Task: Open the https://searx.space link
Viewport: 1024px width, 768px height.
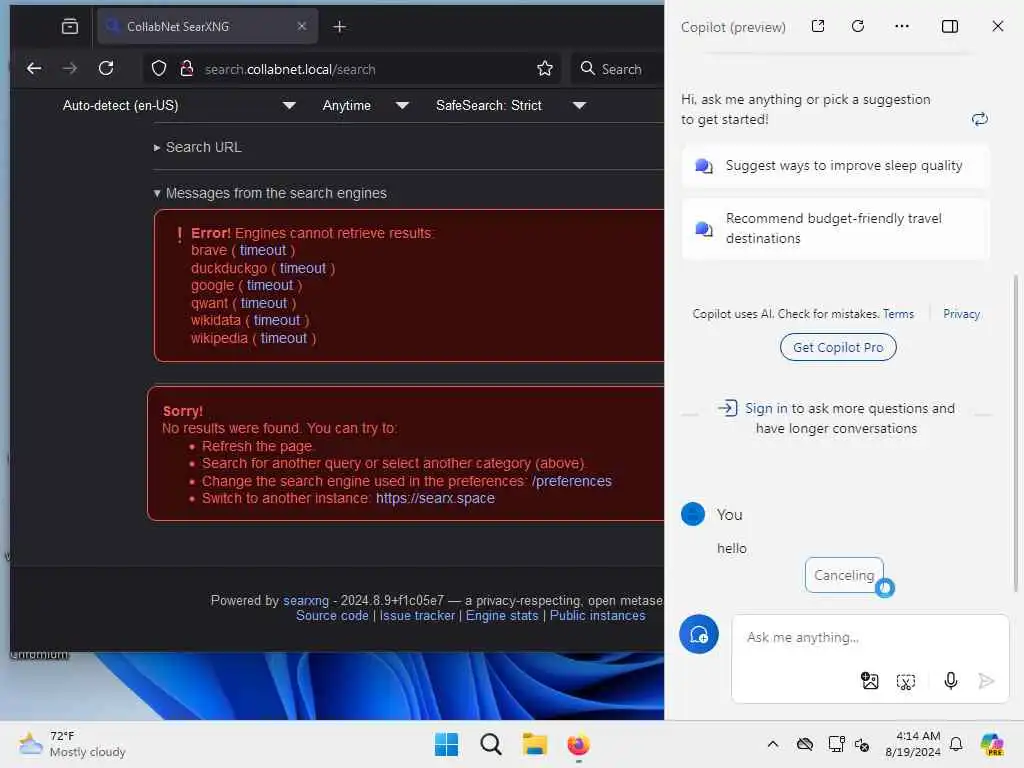Action: [x=435, y=498]
